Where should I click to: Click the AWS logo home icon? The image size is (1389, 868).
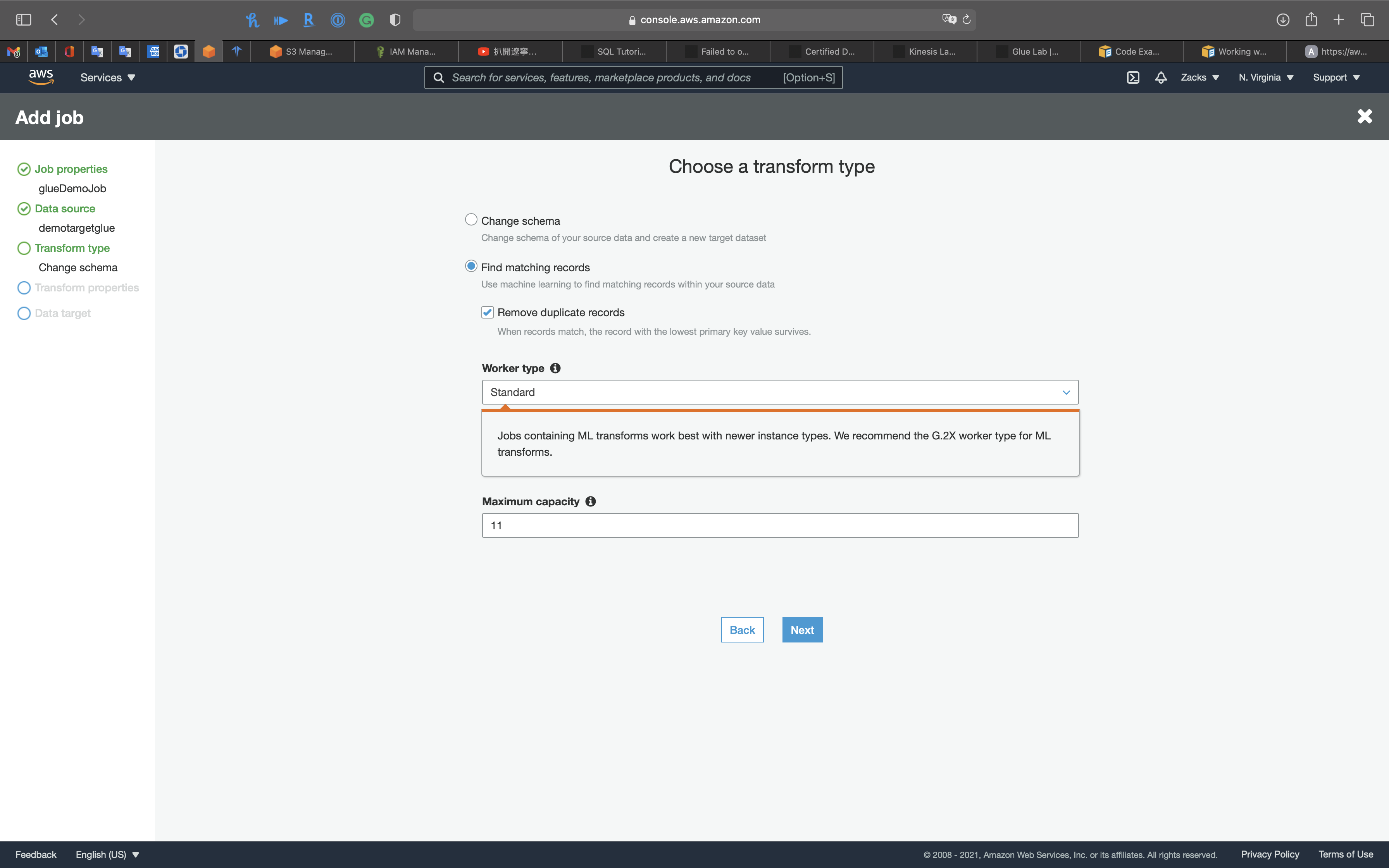point(41,77)
